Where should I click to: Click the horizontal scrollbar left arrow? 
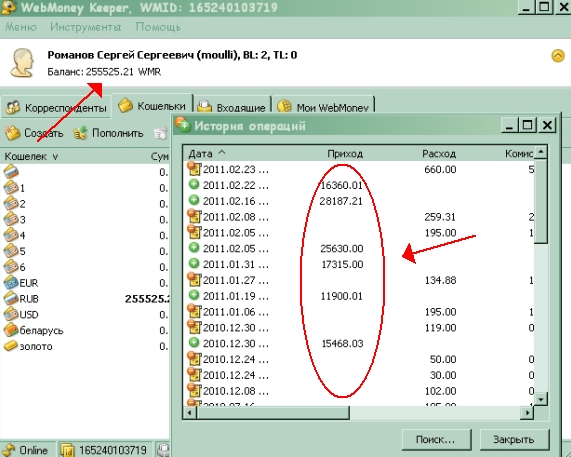[189, 413]
